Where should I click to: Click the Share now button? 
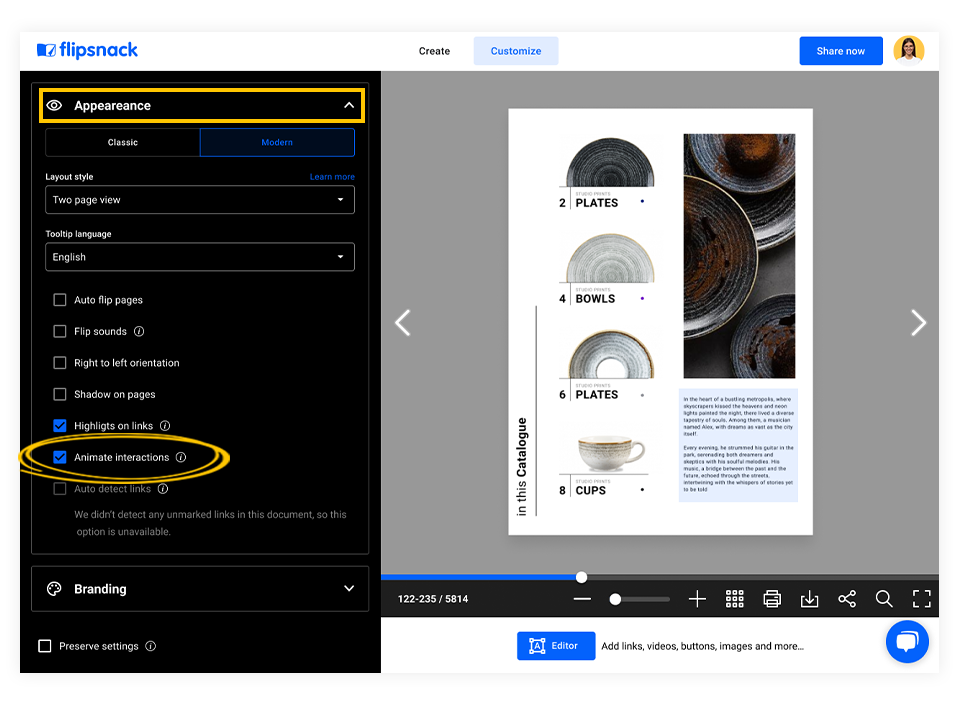coord(840,50)
